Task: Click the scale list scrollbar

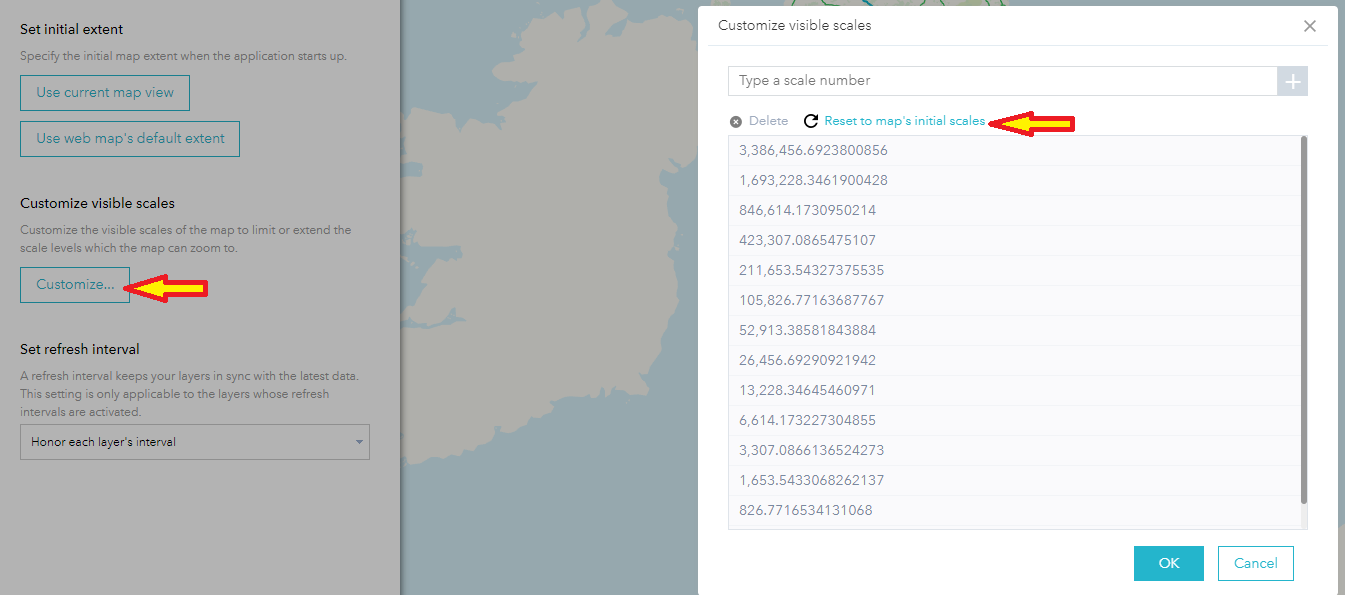Action: [x=1305, y=300]
